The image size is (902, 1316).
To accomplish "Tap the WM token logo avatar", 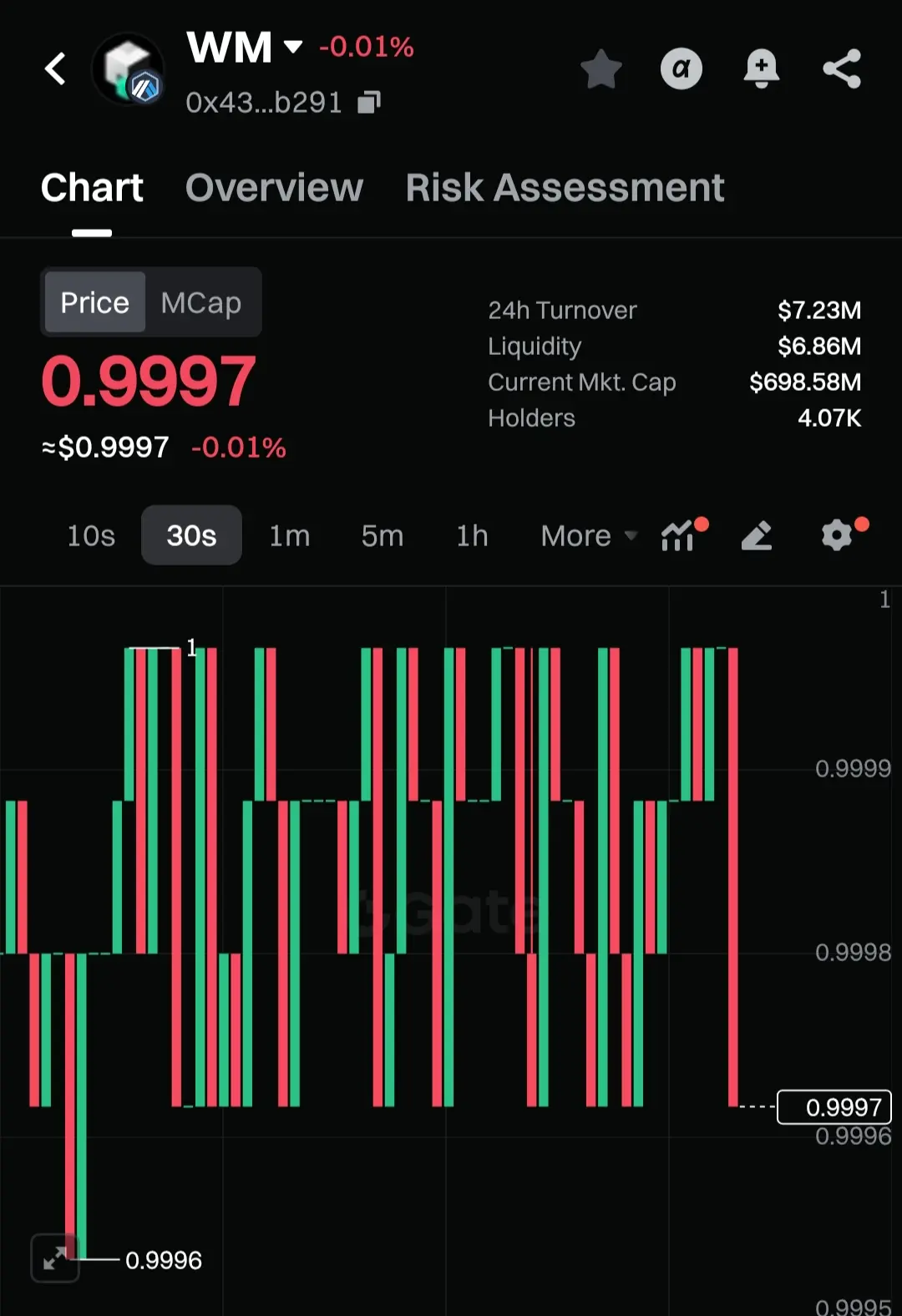I will pos(128,69).
